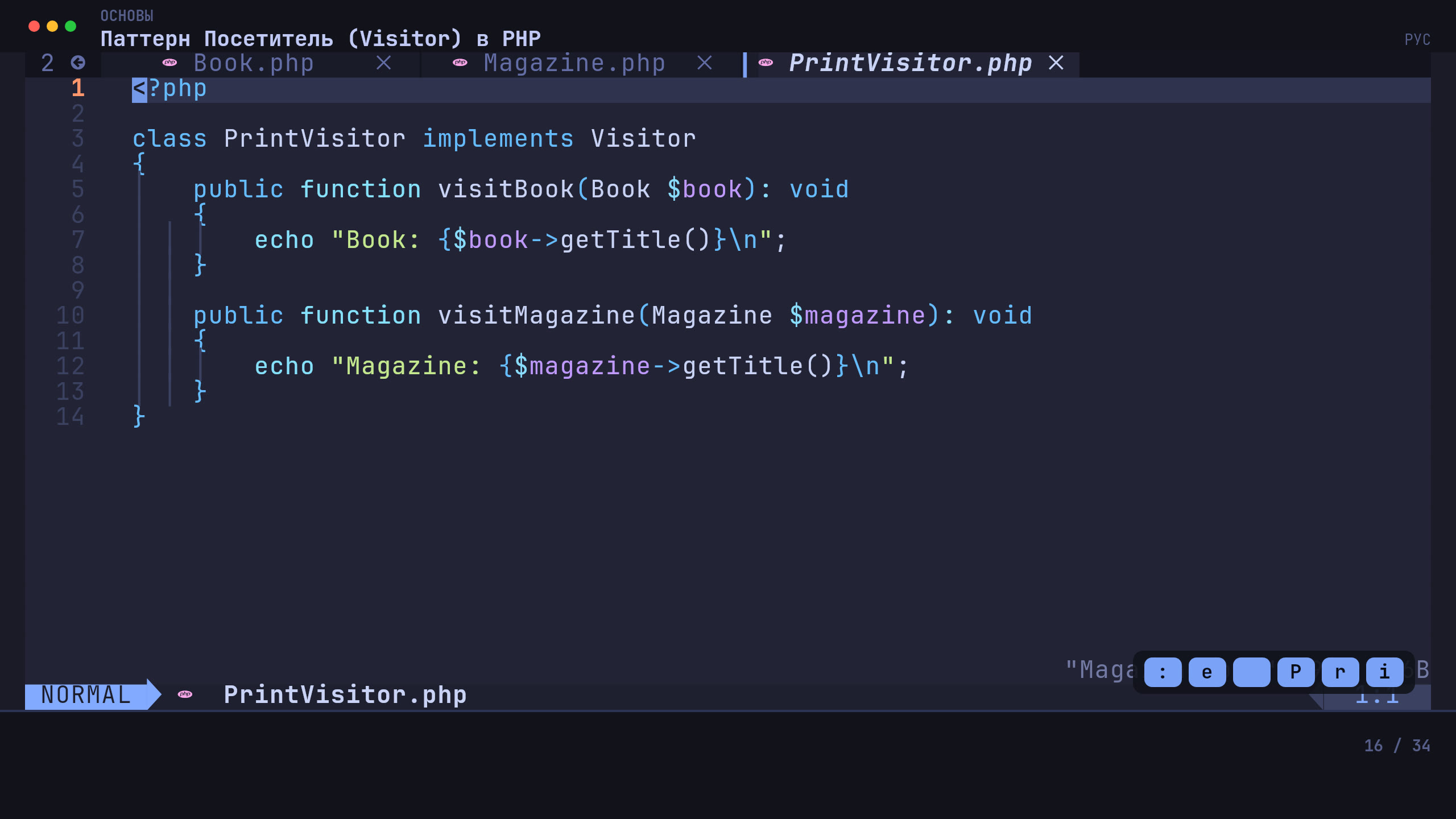Click line number 10 in the gutter
The image size is (1456, 819).
point(71,316)
